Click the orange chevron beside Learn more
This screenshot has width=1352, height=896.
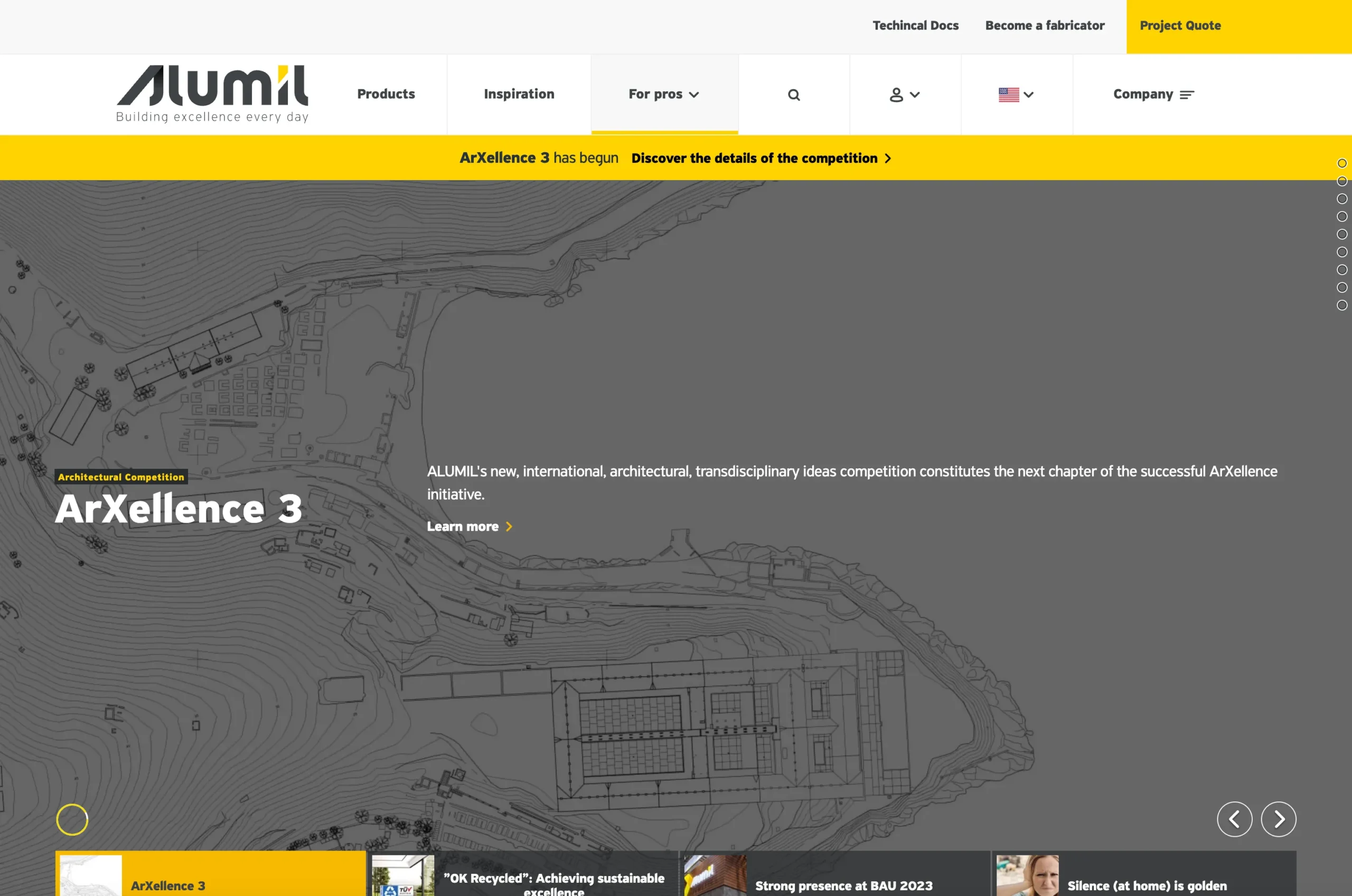click(x=509, y=527)
